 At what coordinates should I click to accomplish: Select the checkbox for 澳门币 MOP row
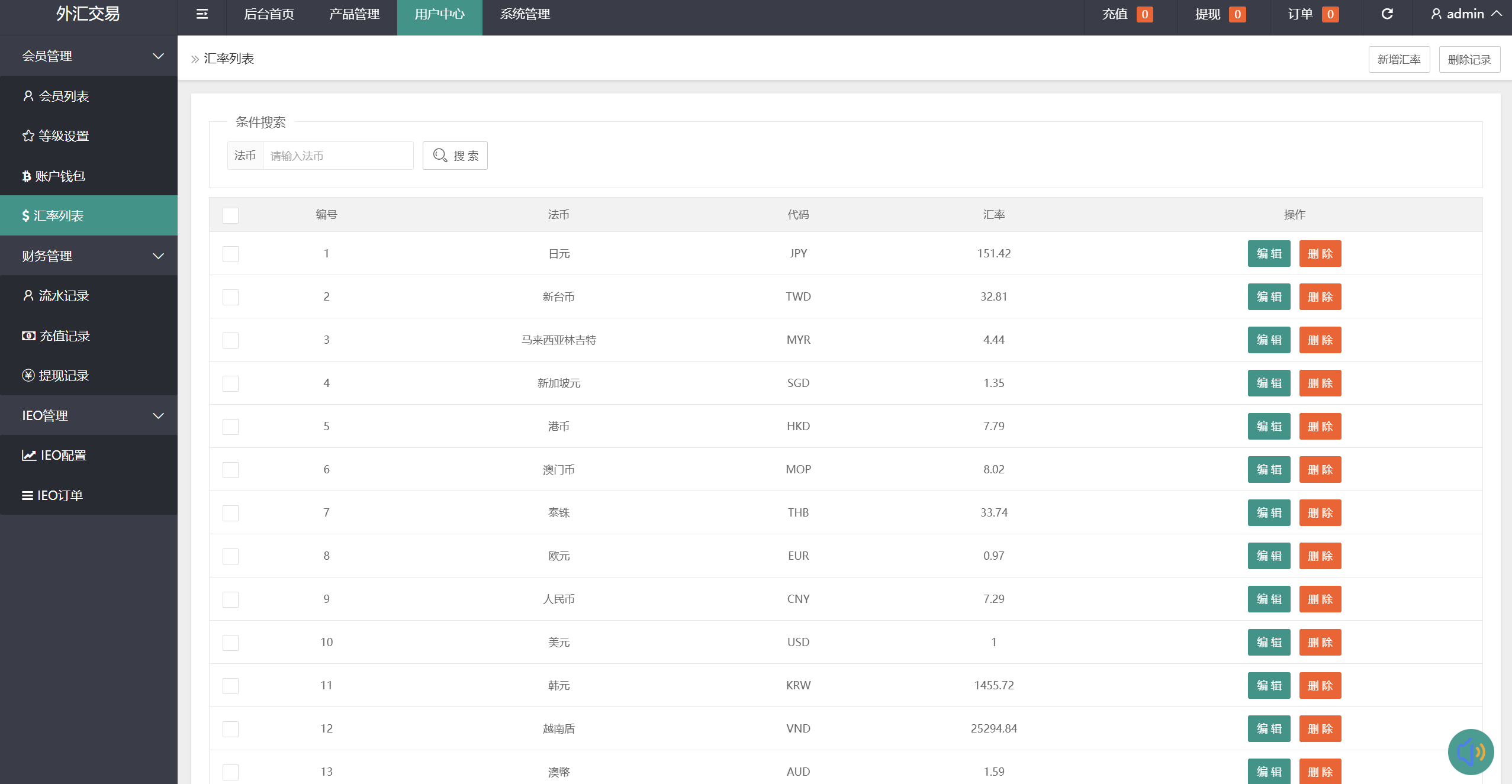[x=230, y=470]
